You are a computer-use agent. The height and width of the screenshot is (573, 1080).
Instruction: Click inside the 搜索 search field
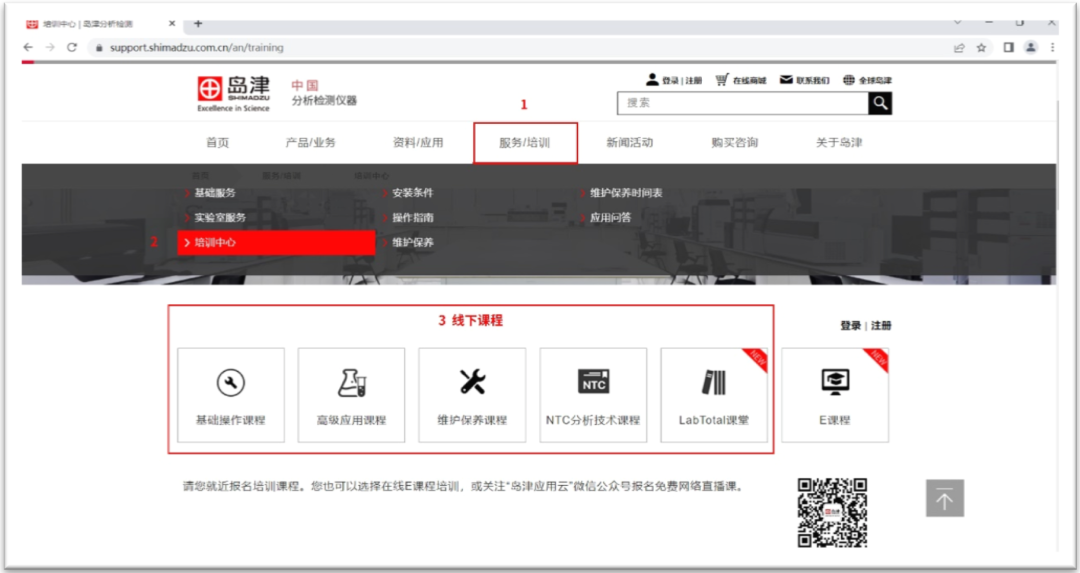click(742, 103)
